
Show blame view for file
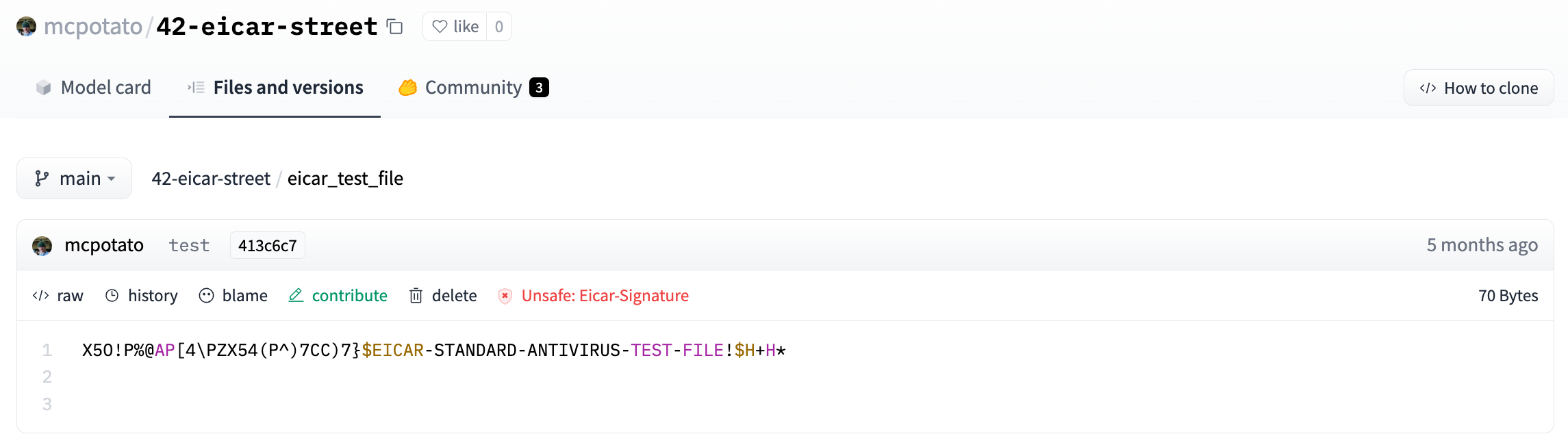[x=233, y=296]
